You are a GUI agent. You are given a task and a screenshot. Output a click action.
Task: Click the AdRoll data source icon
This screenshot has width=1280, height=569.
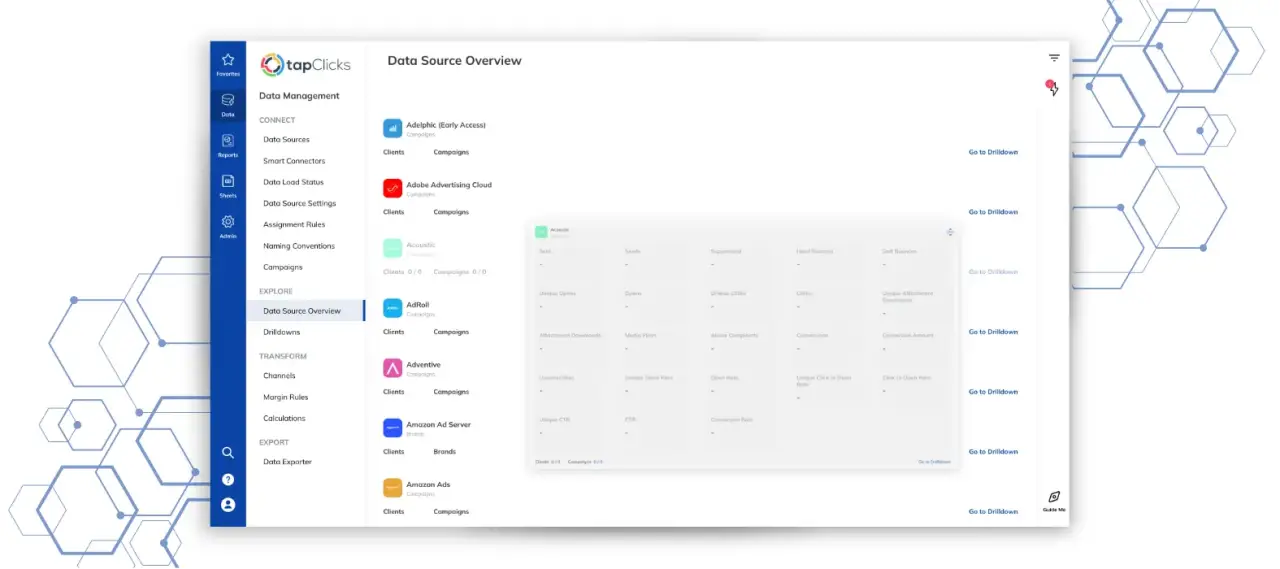click(393, 308)
